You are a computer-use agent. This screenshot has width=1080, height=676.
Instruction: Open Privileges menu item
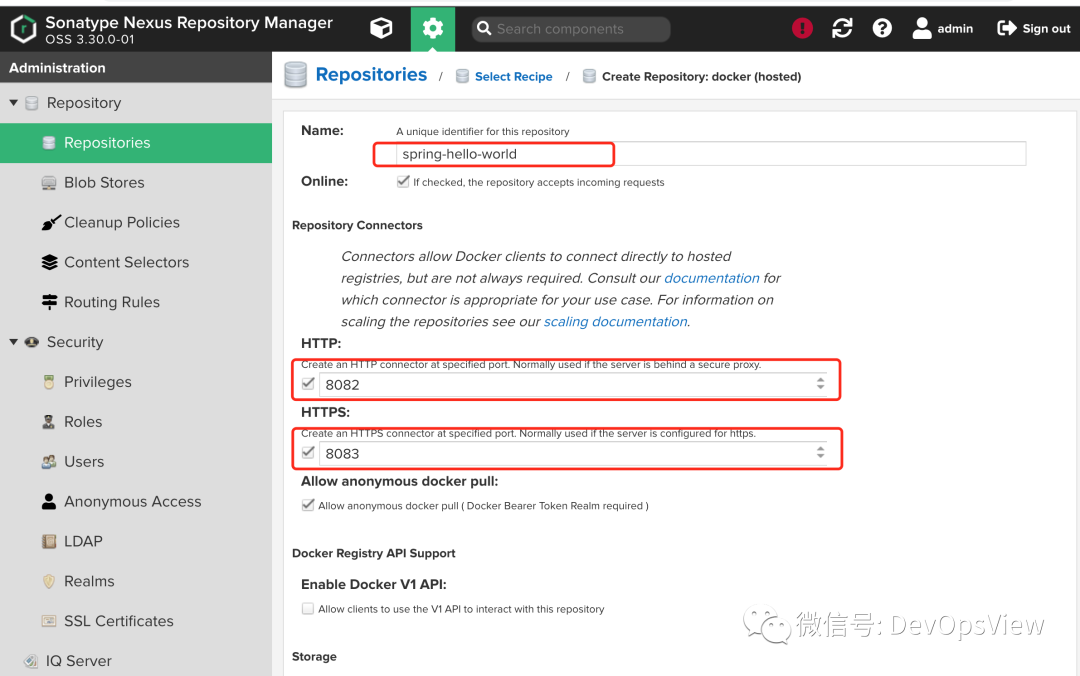pyautogui.click(x=136, y=382)
